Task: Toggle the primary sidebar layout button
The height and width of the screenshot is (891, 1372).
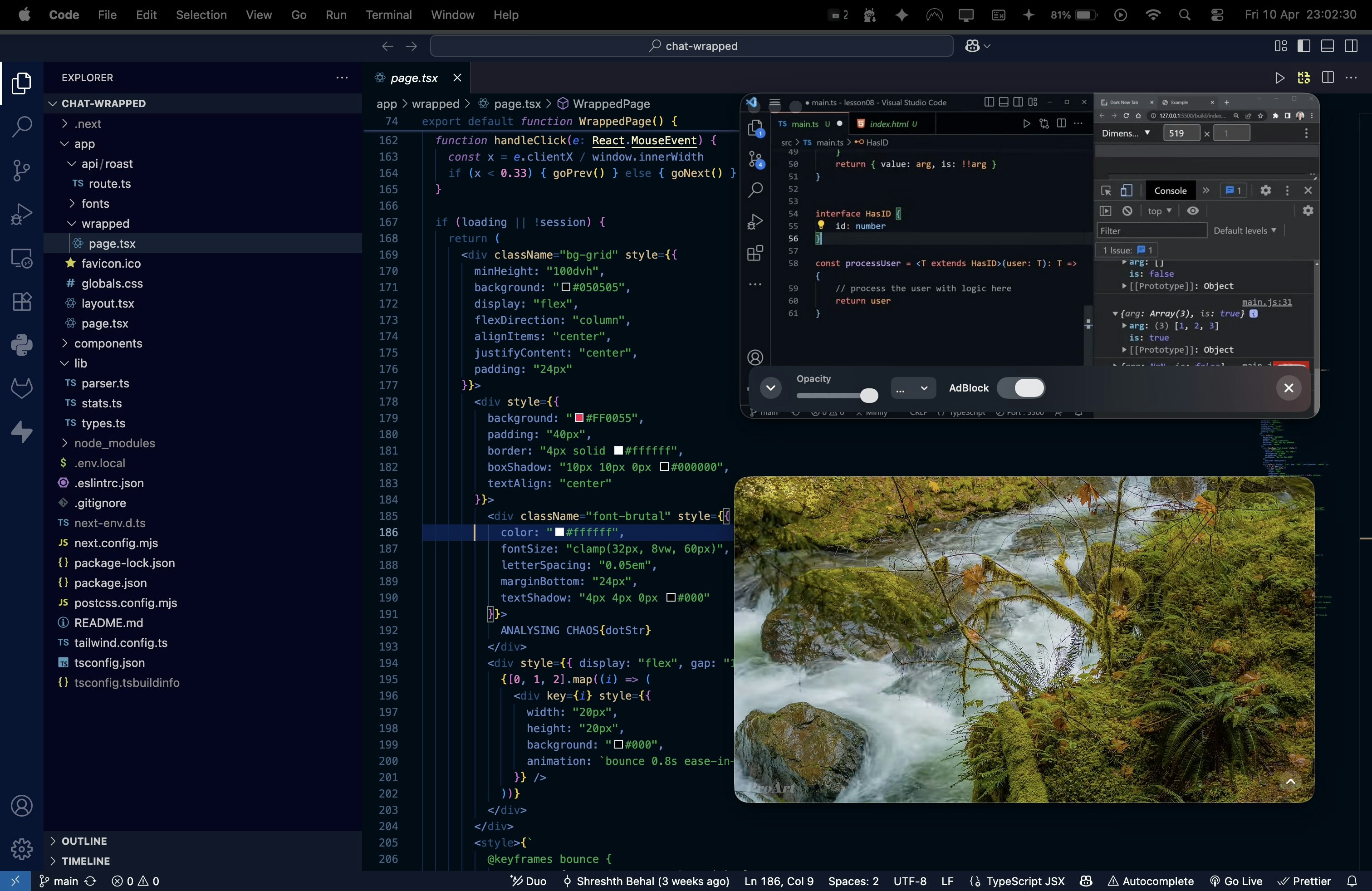Action: (x=1303, y=46)
